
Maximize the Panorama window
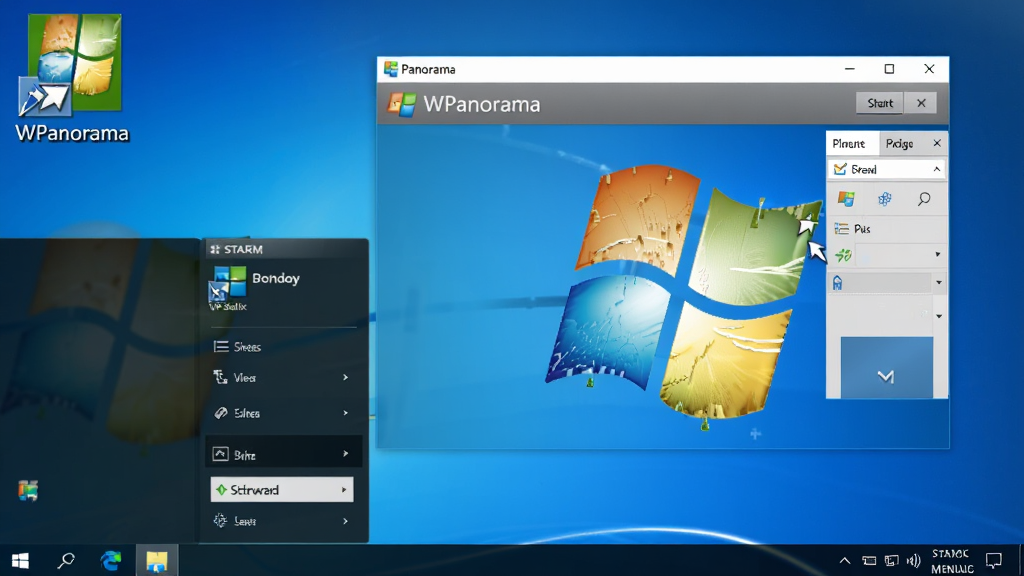(x=889, y=69)
